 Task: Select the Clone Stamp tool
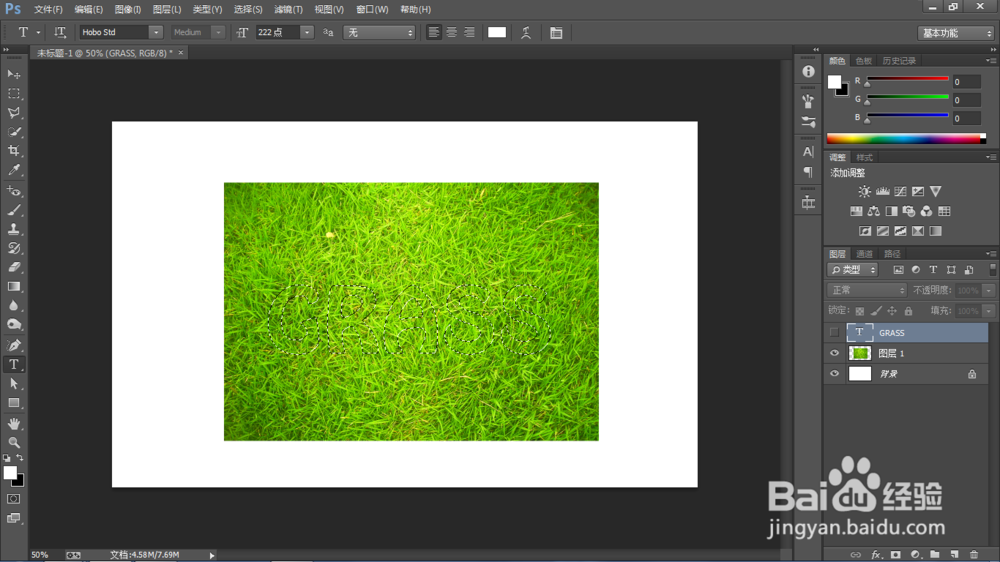(x=13, y=229)
